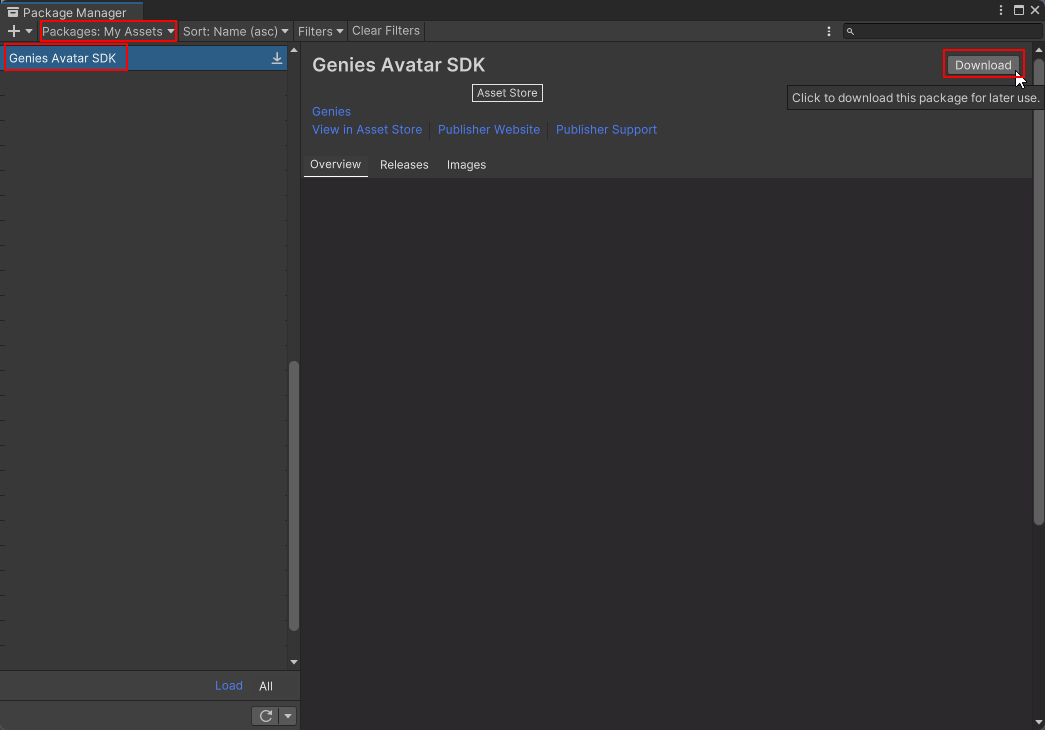Image resolution: width=1045 pixels, height=730 pixels.
Task: Click the left list scroll-down arrow
Action: (x=294, y=662)
